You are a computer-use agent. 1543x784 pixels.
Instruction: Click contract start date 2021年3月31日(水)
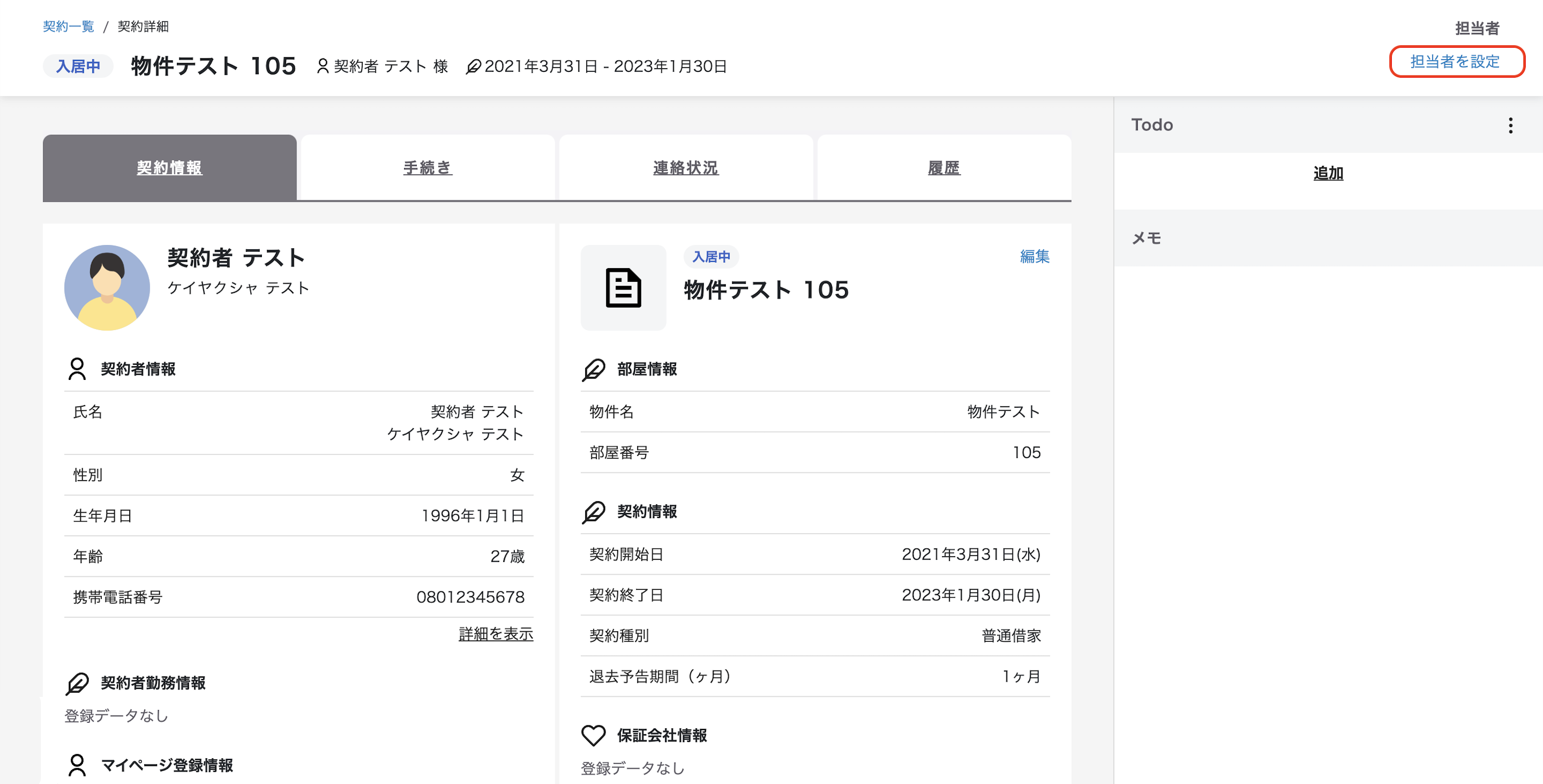(971, 554)
